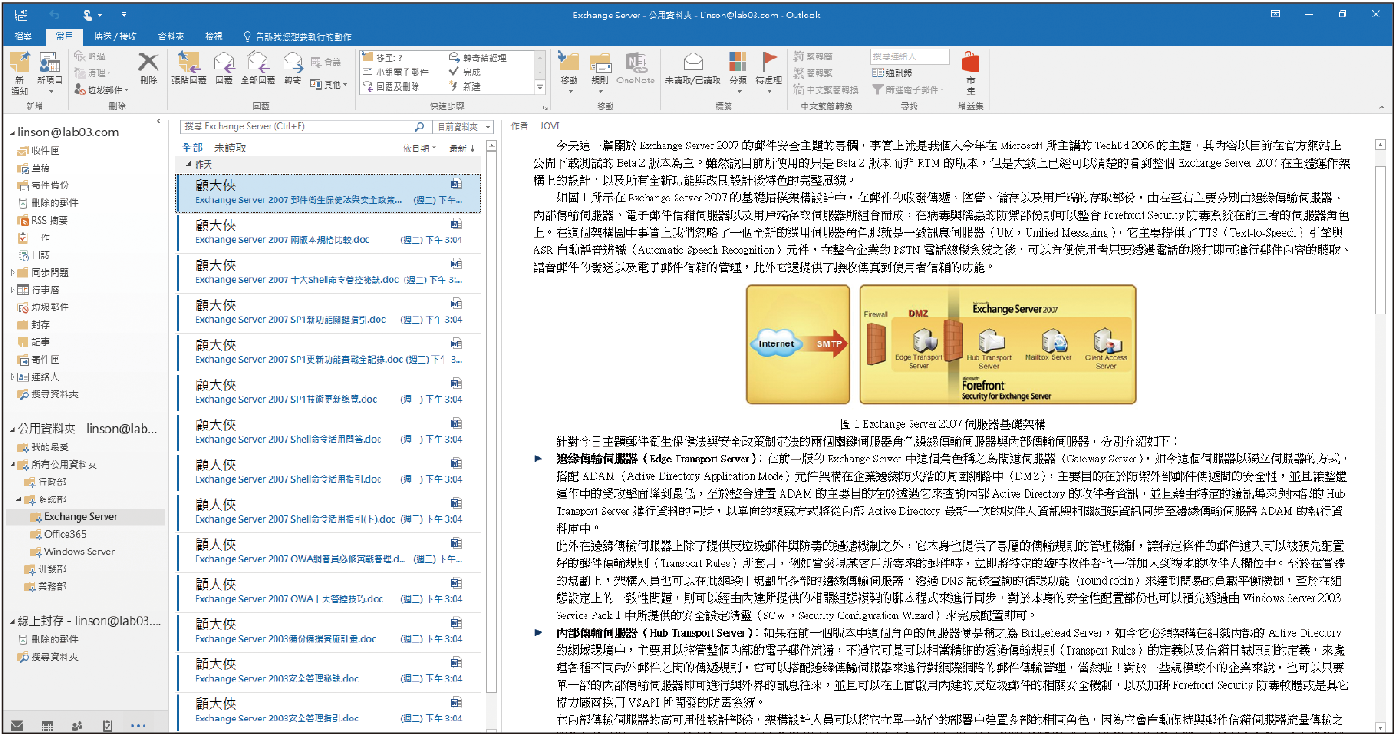
Task: Click the search magnifier icon in search box
Action: [x=420, y=127]
